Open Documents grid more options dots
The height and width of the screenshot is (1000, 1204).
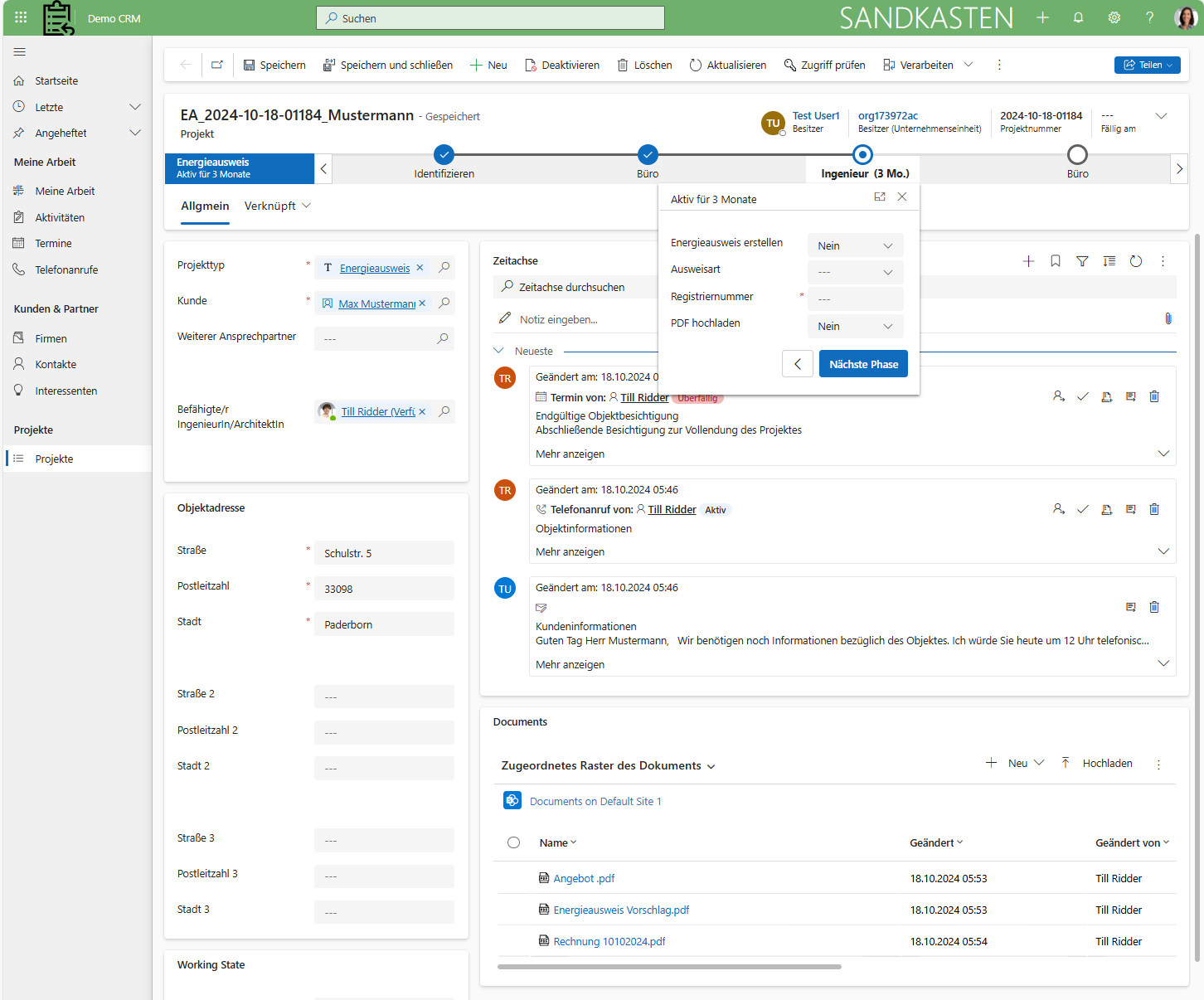pos(1158,764)
